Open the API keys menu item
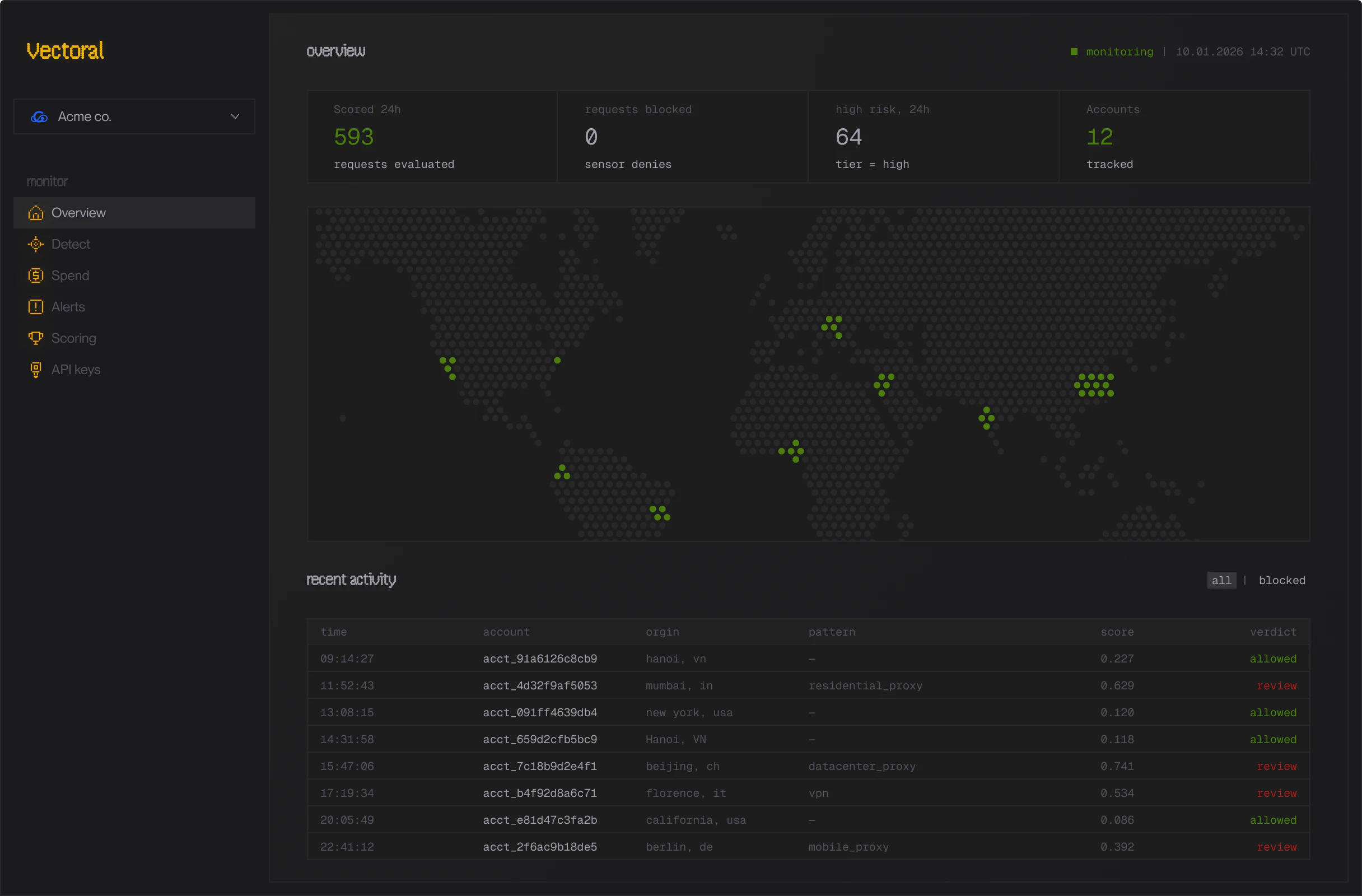Screen dimensions: 1362x896 [x=134, y=370]
